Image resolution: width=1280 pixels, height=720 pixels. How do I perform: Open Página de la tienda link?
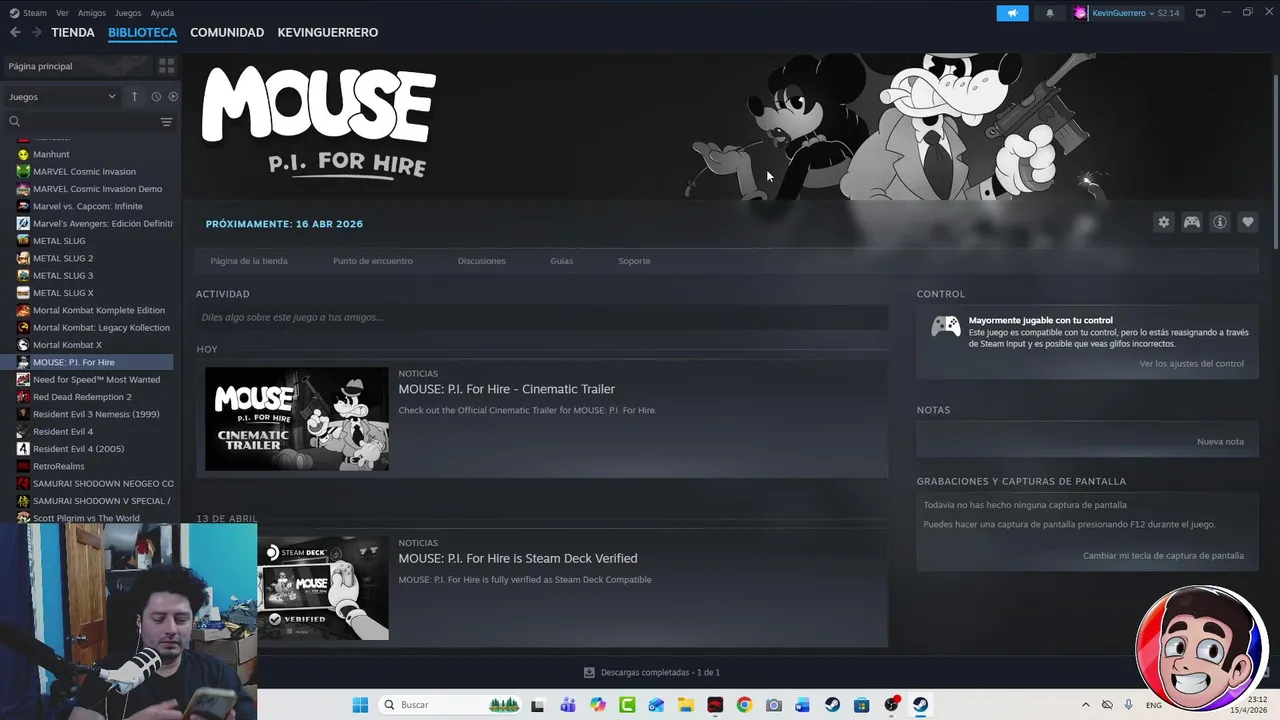(249, 261)
